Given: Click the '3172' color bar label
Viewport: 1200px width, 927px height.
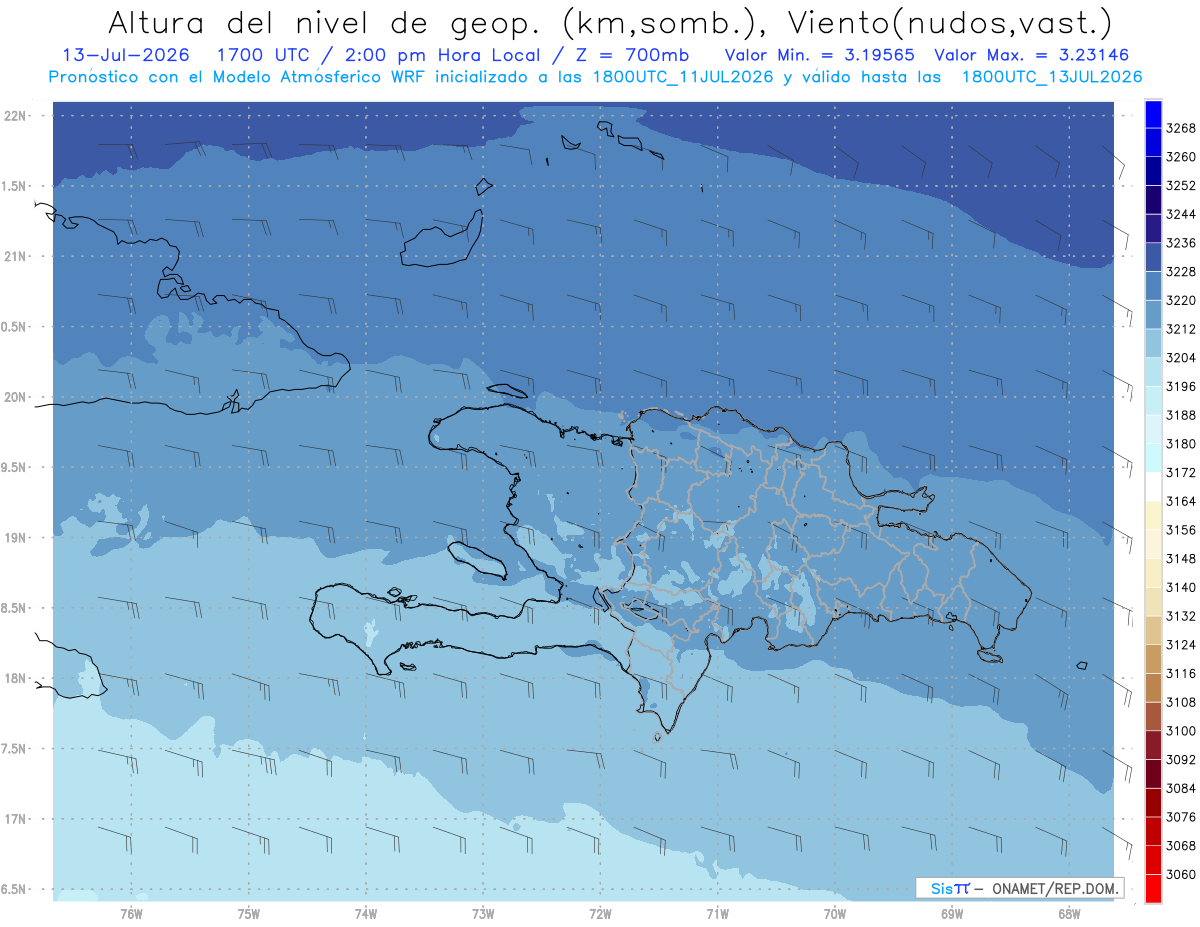Looking at the screenshot, I should pyautogui.click(x=1181, y=472).
